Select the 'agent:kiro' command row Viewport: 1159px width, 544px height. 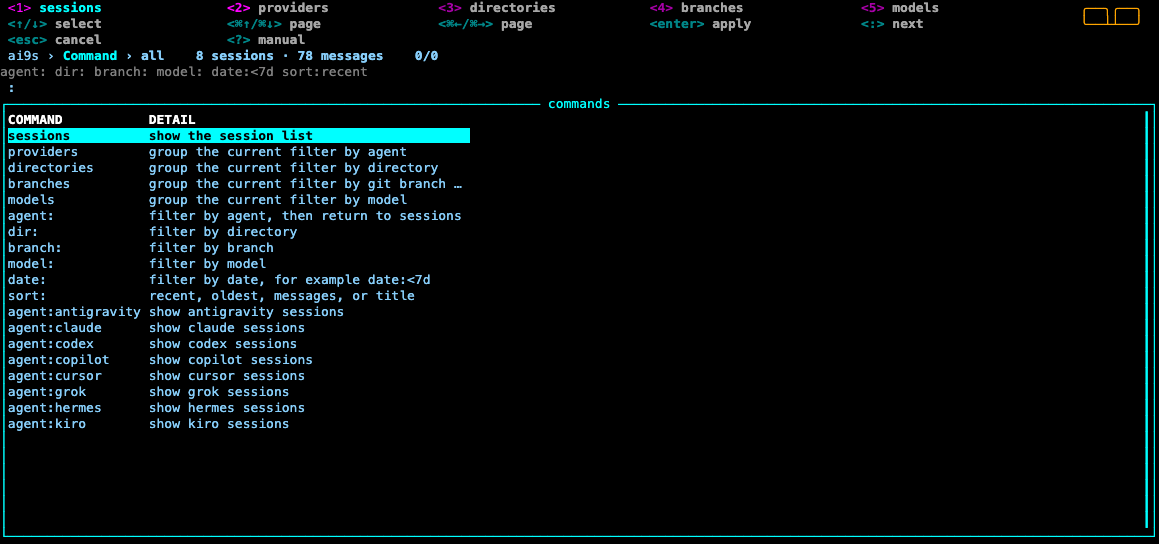point(239,424)
